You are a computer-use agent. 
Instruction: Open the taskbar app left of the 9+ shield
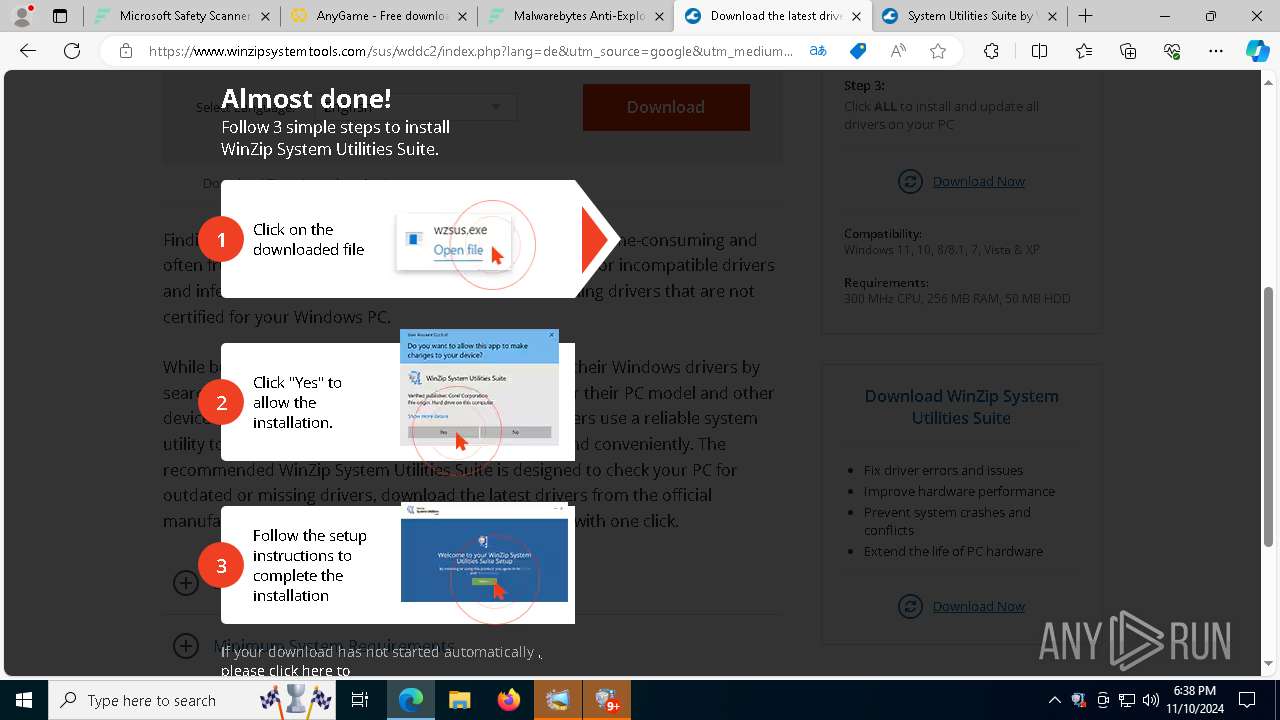(557, 700)
